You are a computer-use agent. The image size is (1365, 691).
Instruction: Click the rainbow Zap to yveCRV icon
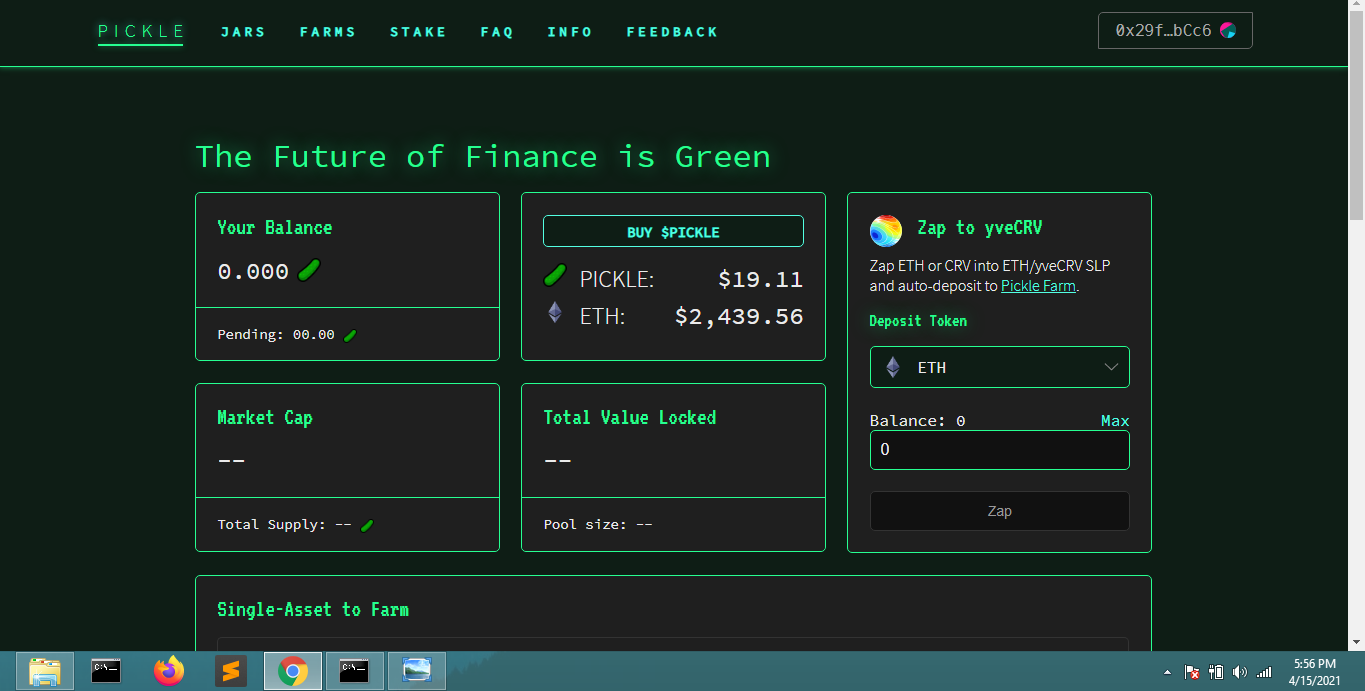(884, 229)
